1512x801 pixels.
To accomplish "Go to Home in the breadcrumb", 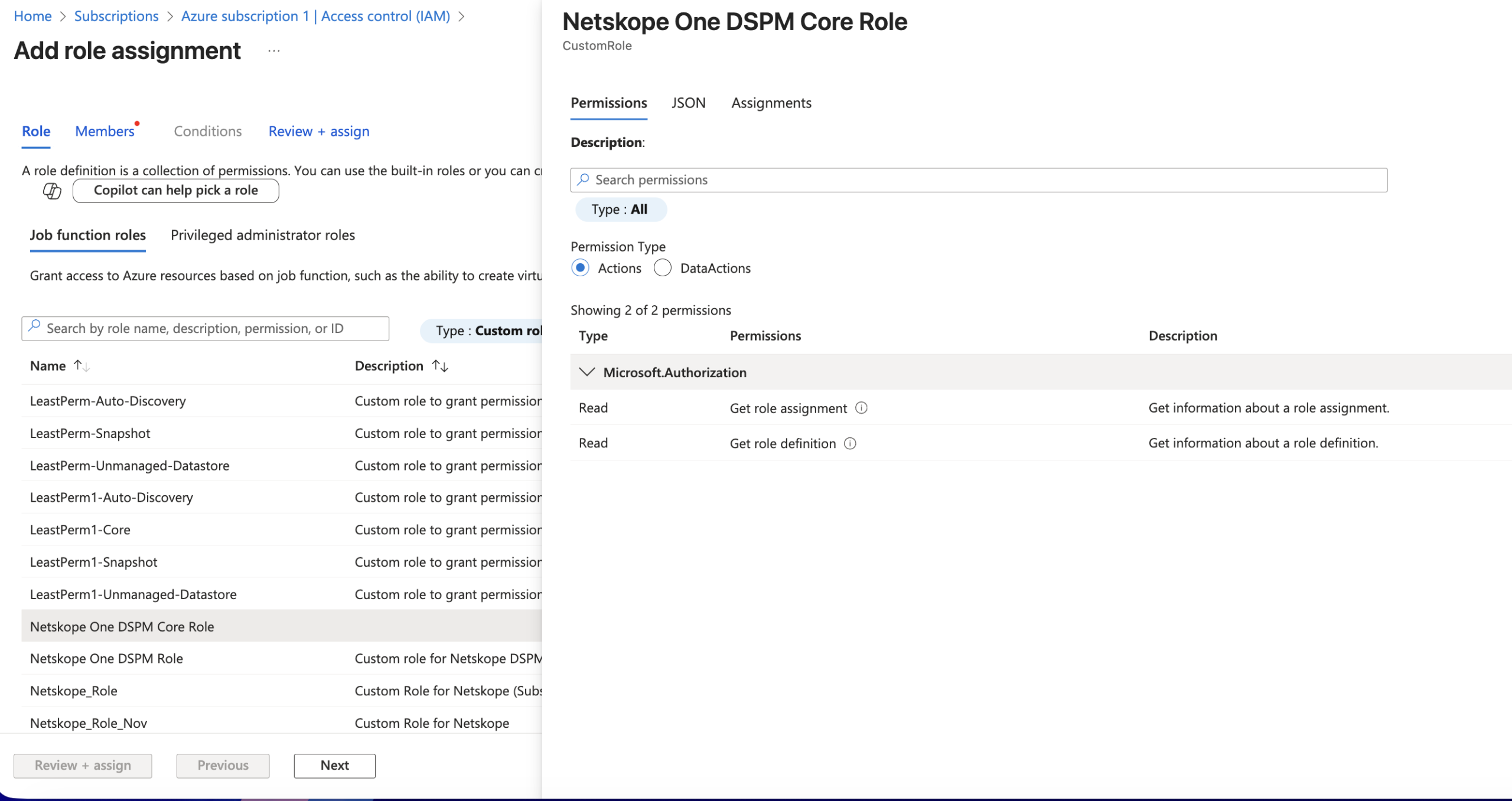I will click(x=32, y=16).
